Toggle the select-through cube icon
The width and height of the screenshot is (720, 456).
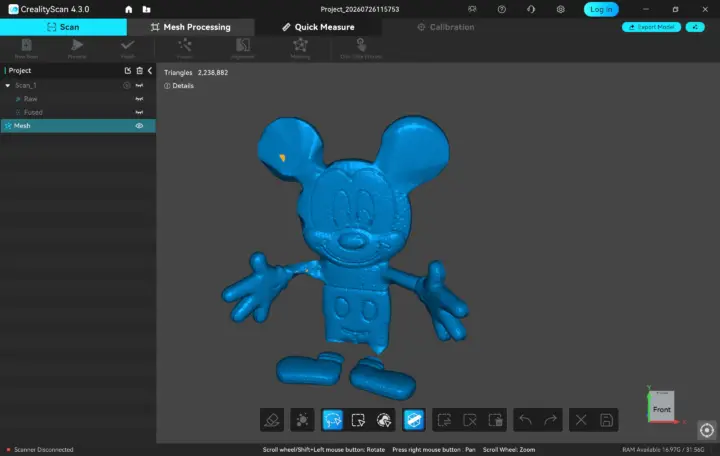[x=414, y=420]
